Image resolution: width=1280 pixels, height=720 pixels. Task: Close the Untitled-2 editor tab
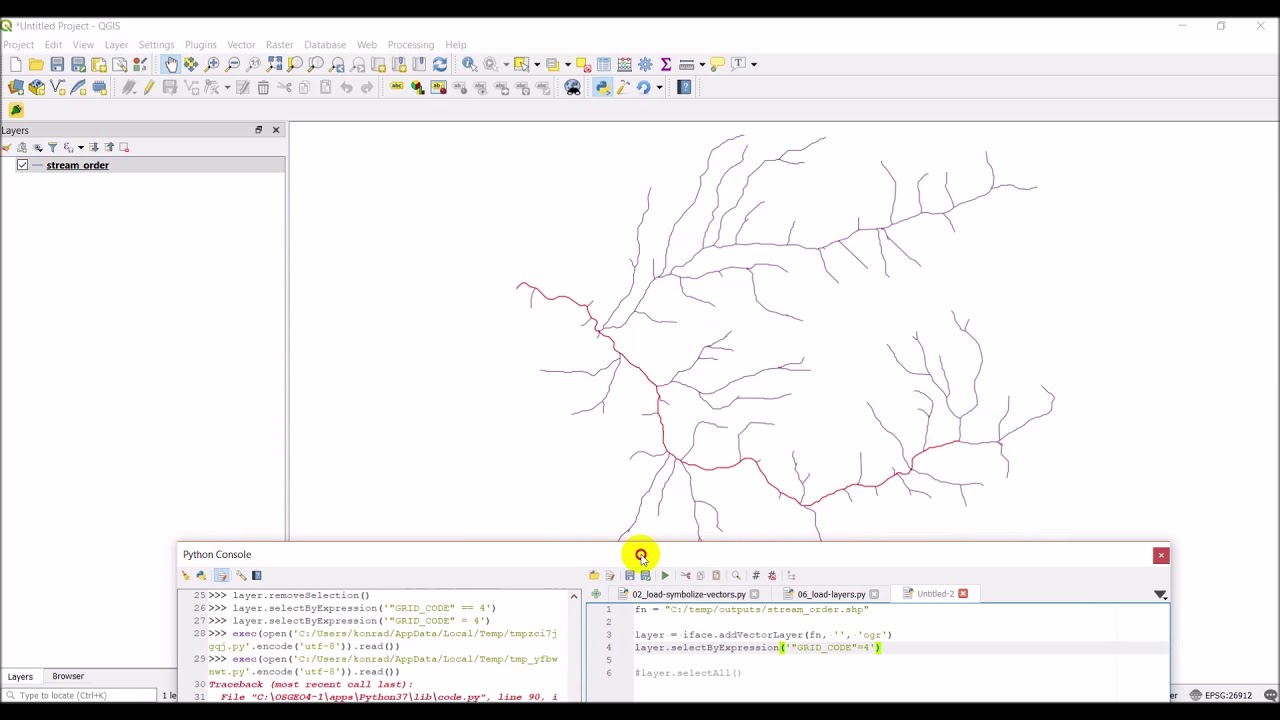(x=963, y=594)
